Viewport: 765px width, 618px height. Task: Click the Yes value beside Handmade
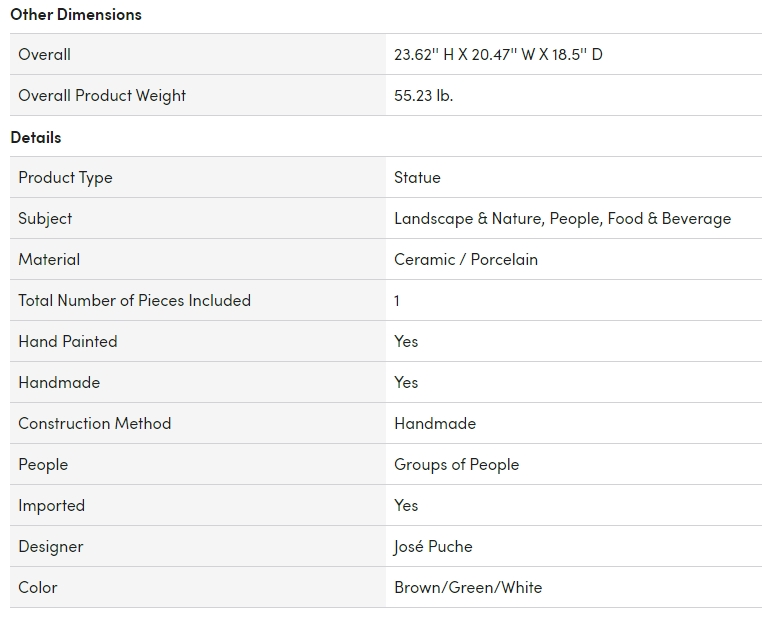click(406, 382)
